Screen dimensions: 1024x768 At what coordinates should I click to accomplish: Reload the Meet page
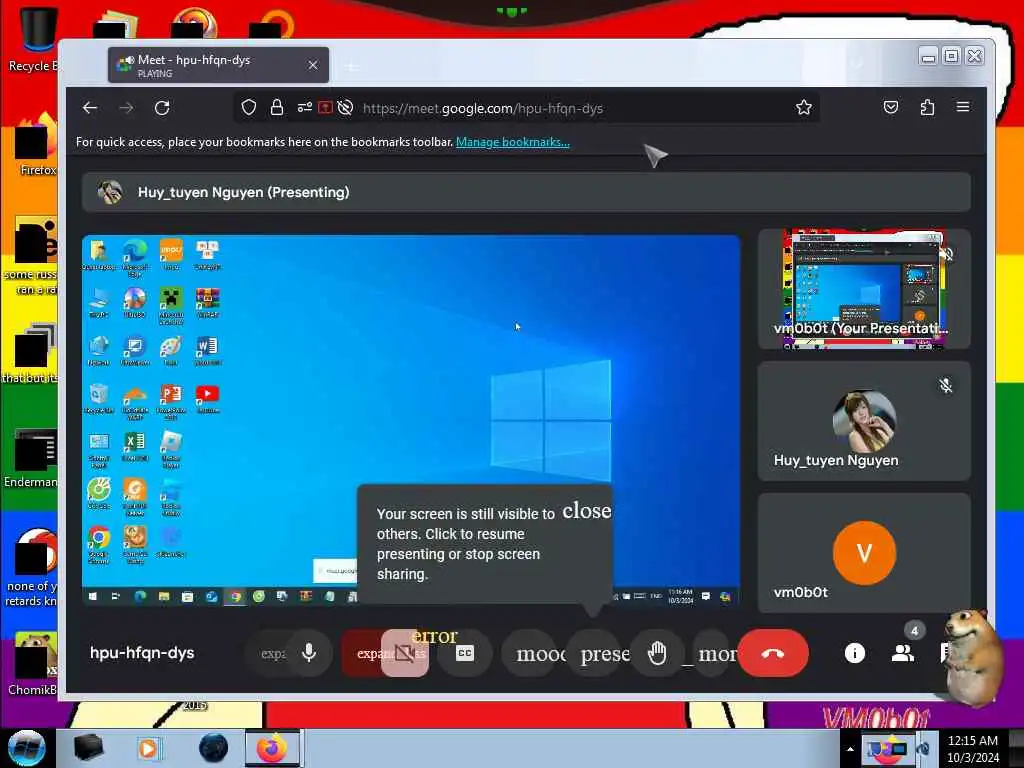[x=162, y=108]
